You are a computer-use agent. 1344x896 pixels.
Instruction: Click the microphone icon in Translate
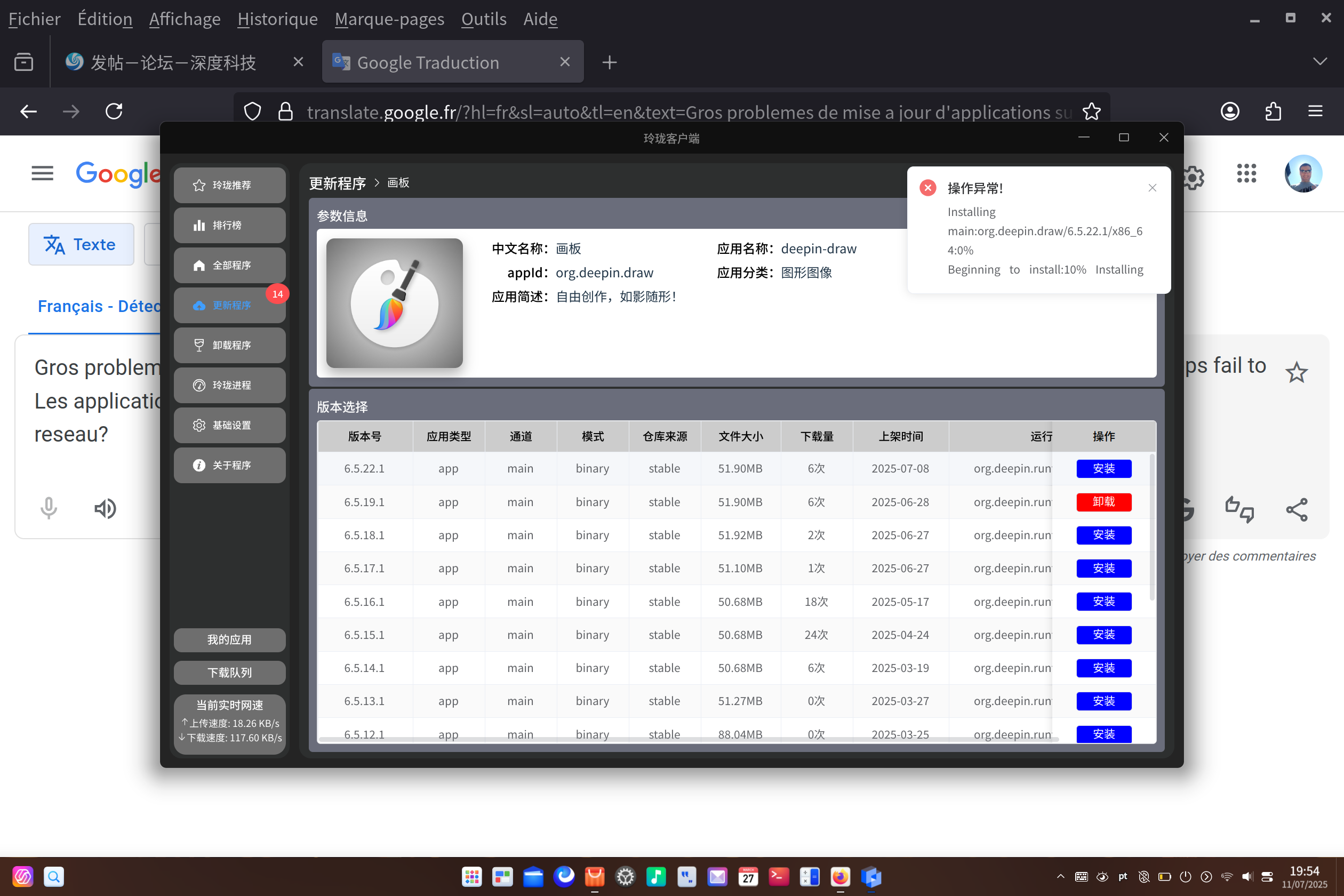(49, 508)
